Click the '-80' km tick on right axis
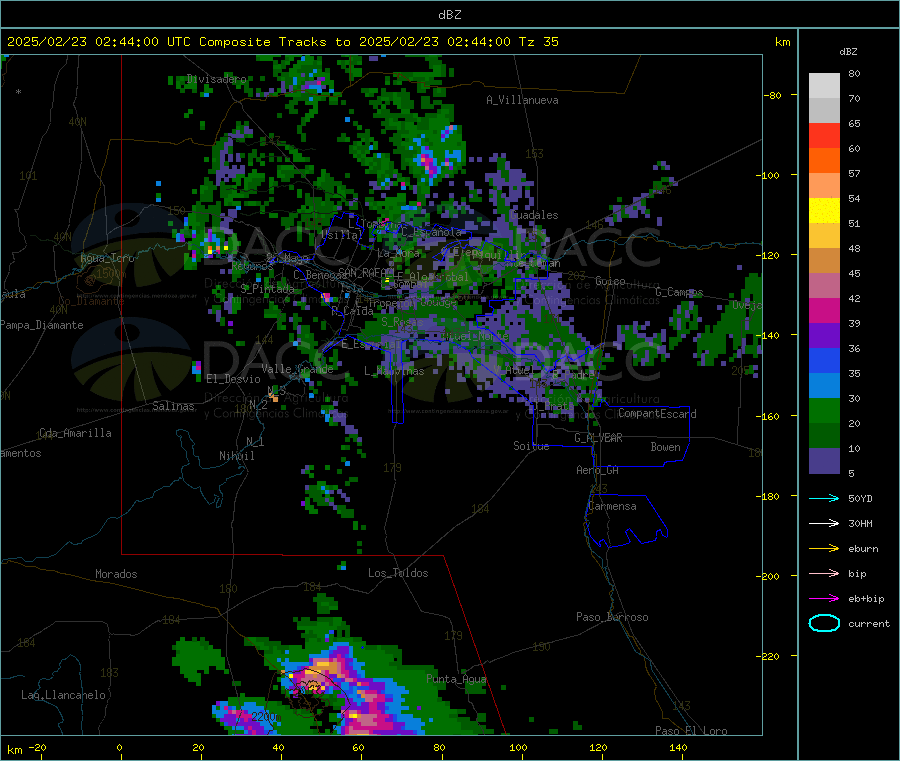The height and width of the screenshot is (761, 900). (x=772, y=95)
